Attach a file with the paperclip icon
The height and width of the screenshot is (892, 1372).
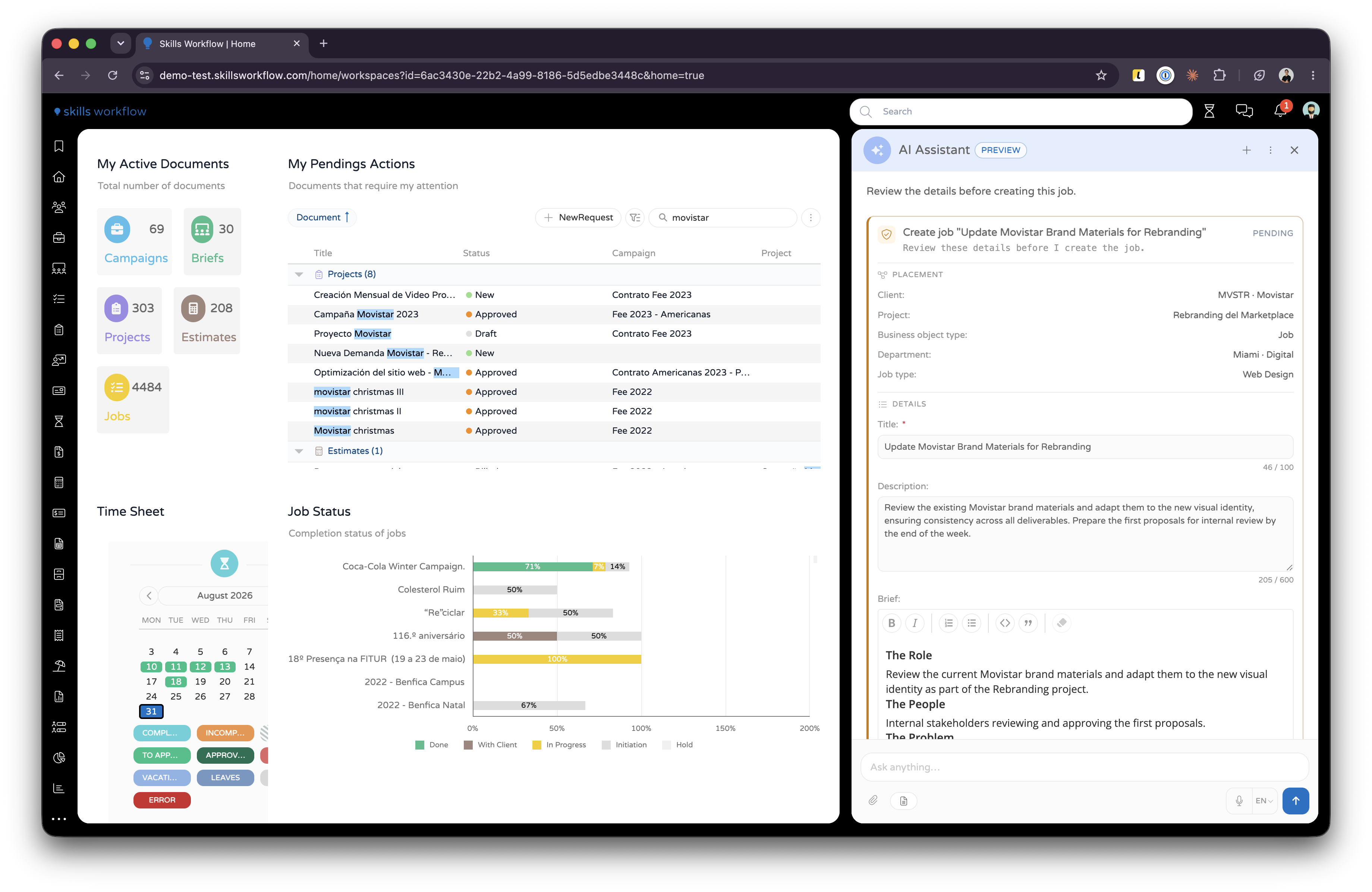(874, 800)
